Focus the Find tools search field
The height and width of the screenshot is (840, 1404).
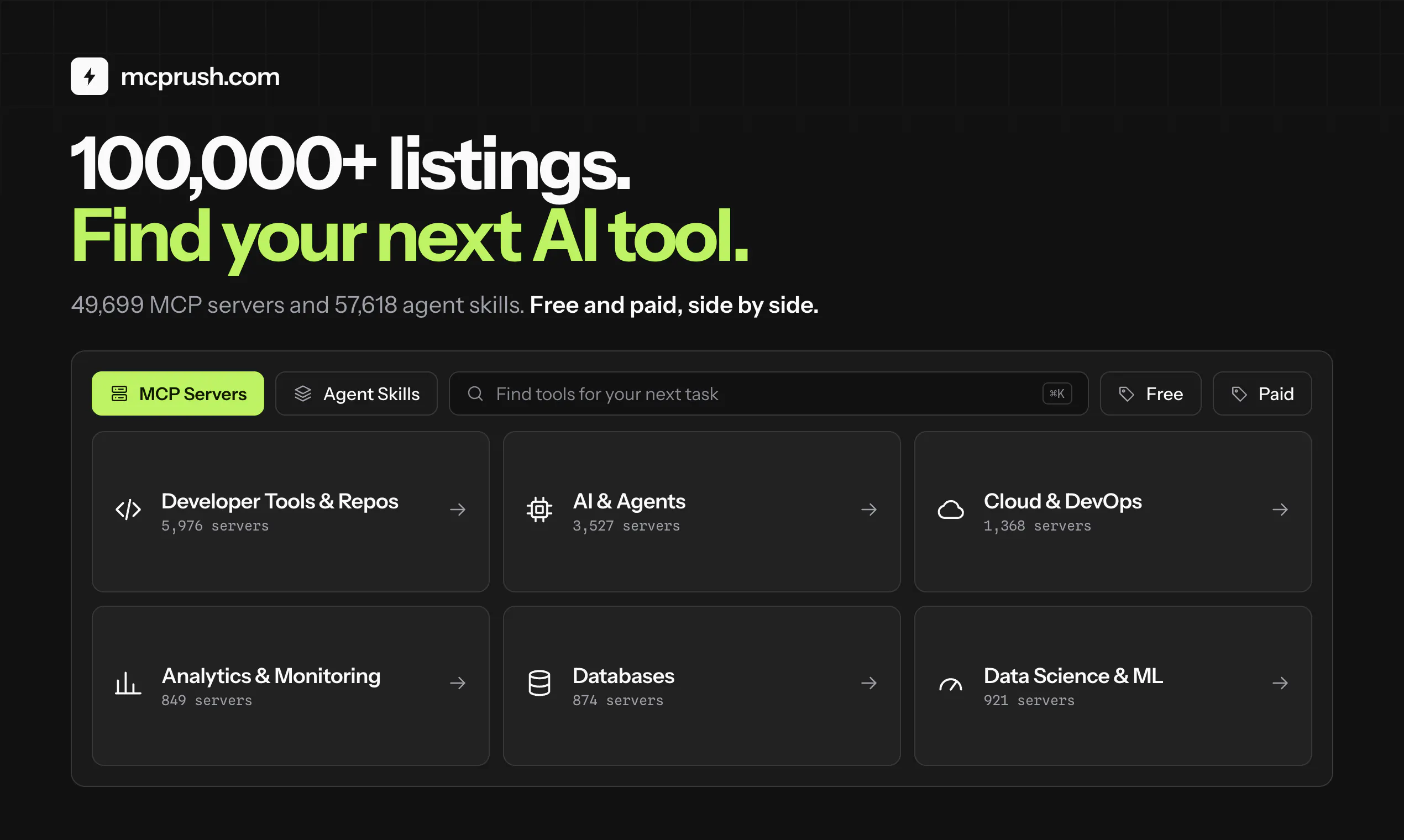(768, 393)
